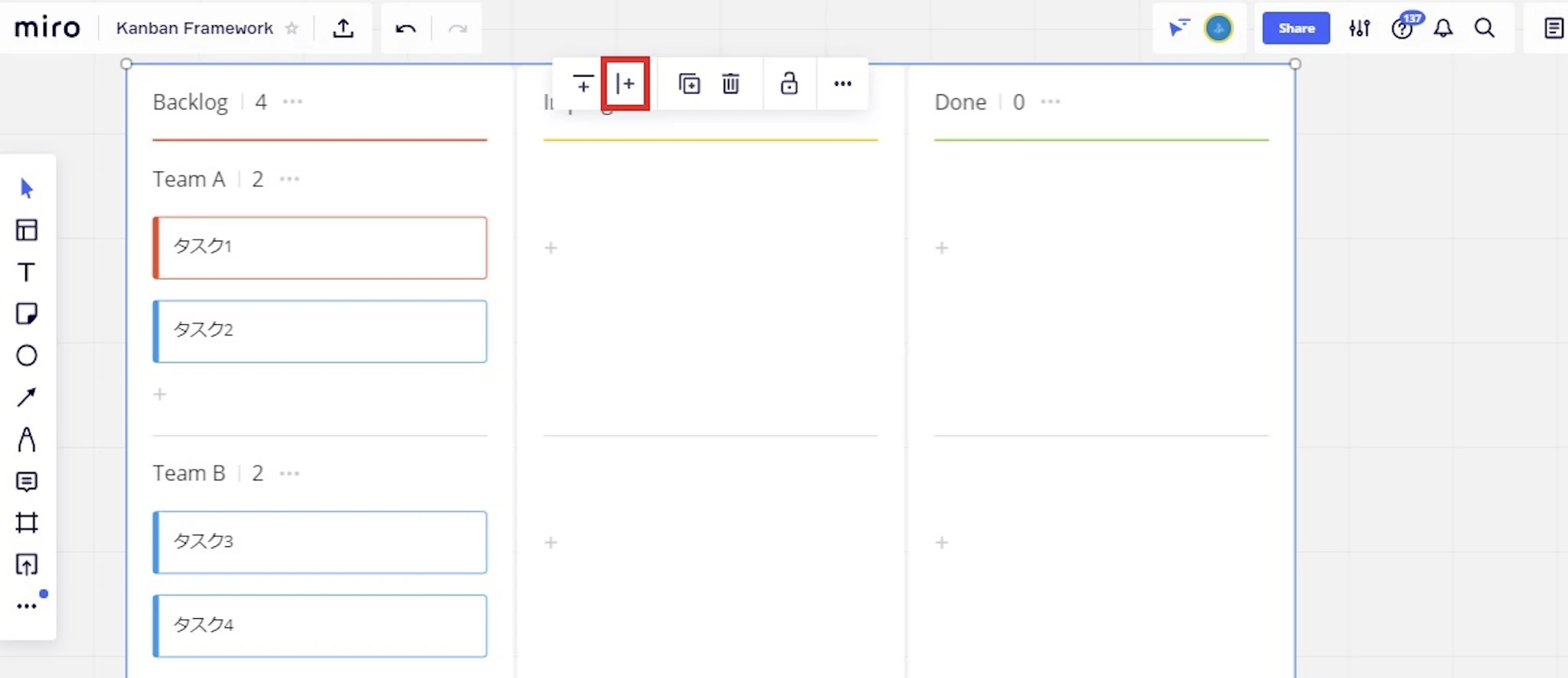Open the Comment tool
The height and width of the screenshot is (678, 1568).
click(27, 481)
